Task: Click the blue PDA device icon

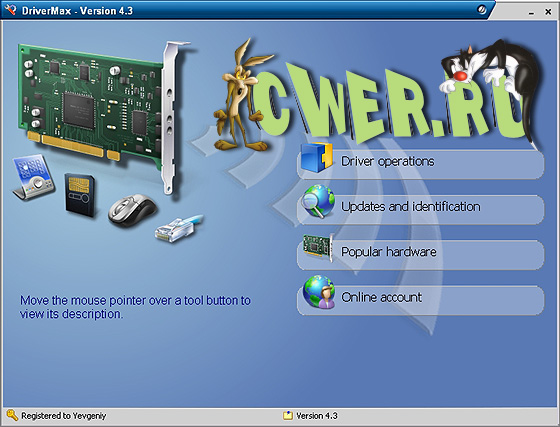Action: coord(33,177)
